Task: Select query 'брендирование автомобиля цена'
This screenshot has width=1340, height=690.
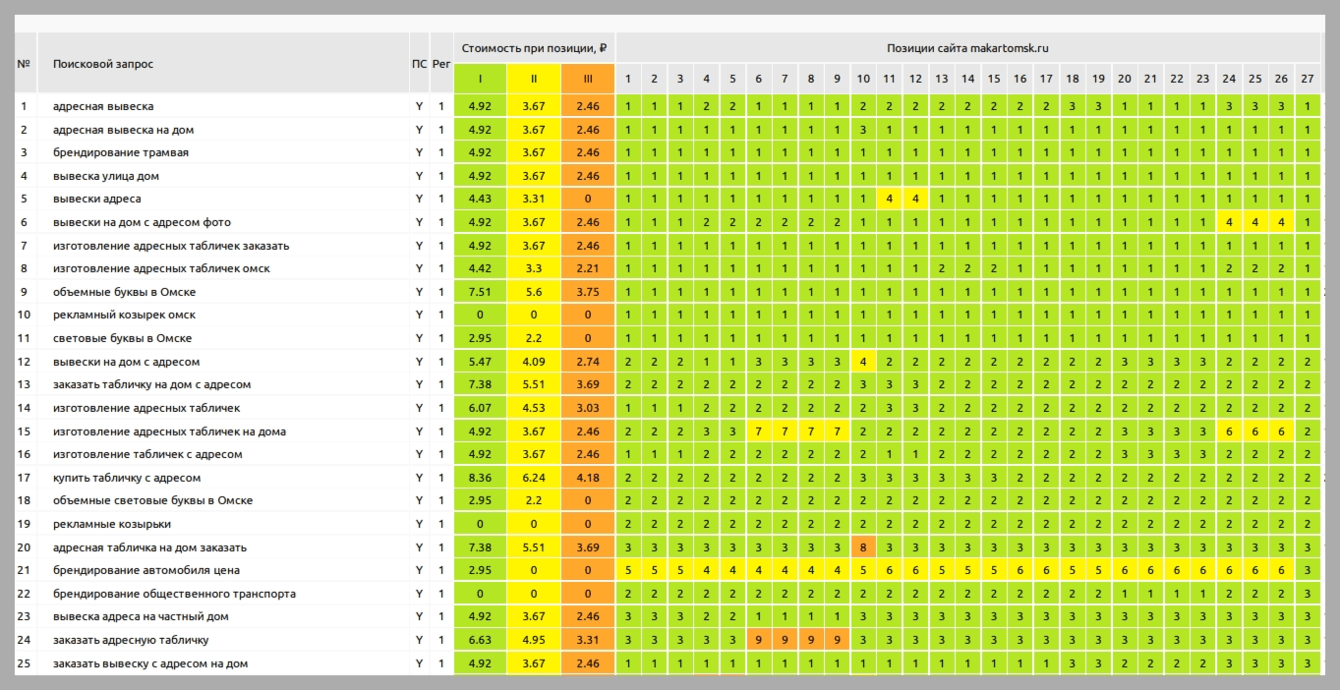Action: click(146, 571)
